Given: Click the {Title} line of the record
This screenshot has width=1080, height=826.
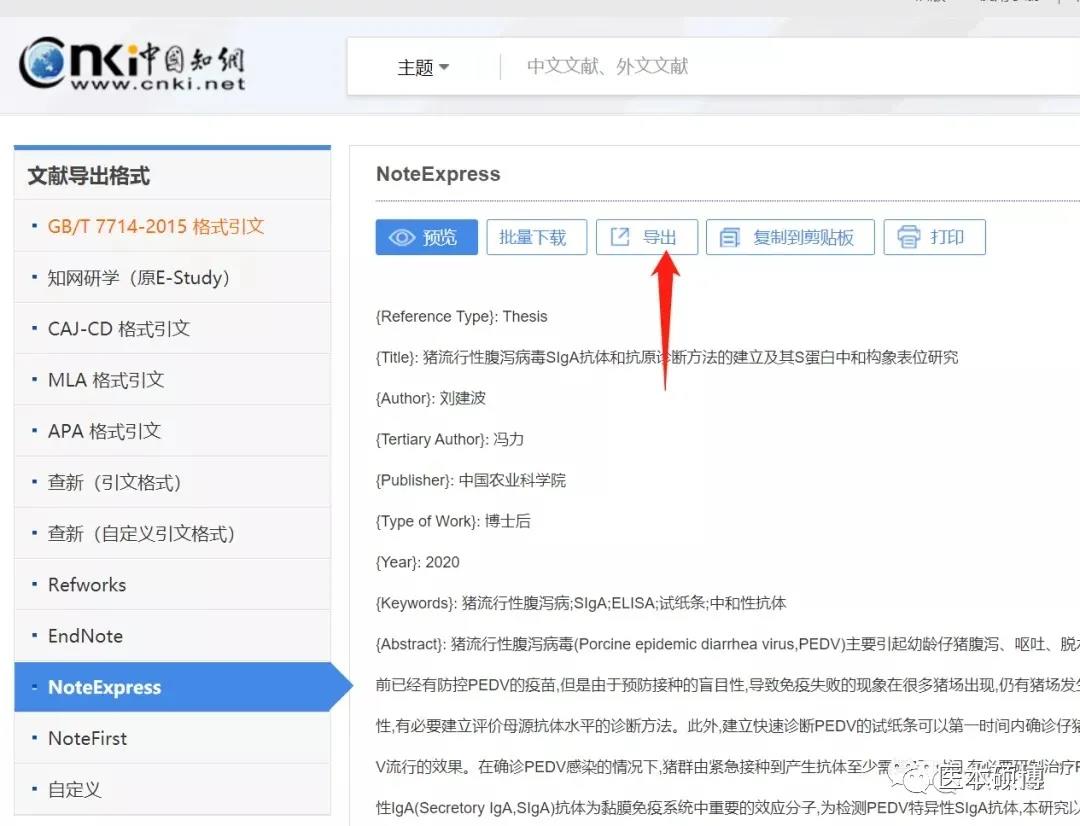Looking at the screenshot, I should (x=667, y=357).
